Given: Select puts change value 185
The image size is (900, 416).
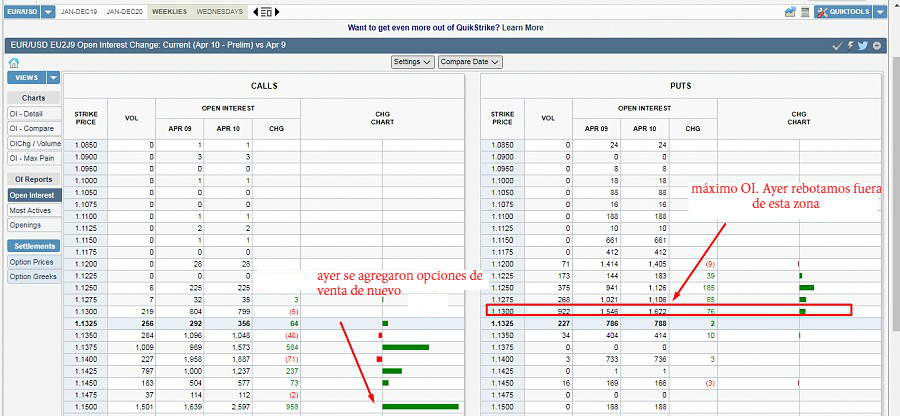Looking at the screenshot, I should click(695, 287).
